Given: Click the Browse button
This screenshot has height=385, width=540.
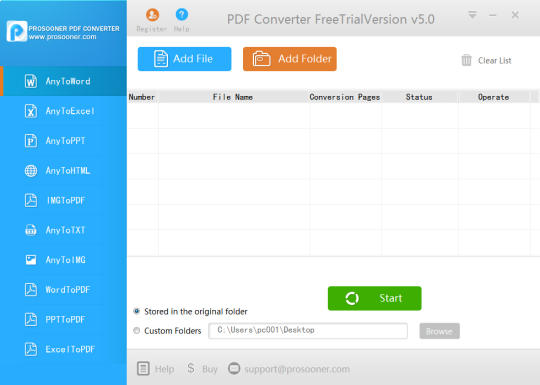Looking at the screenshot, I should coord(439,331).
